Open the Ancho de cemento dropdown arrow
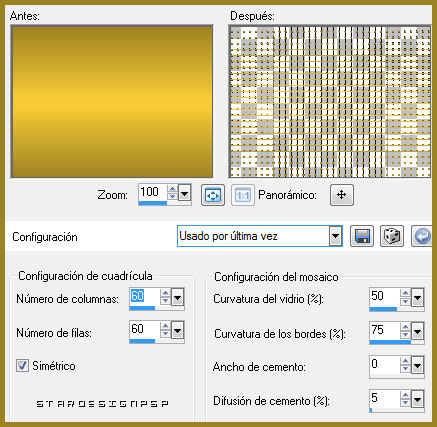The image size is (437, 427). coord(417,366)
